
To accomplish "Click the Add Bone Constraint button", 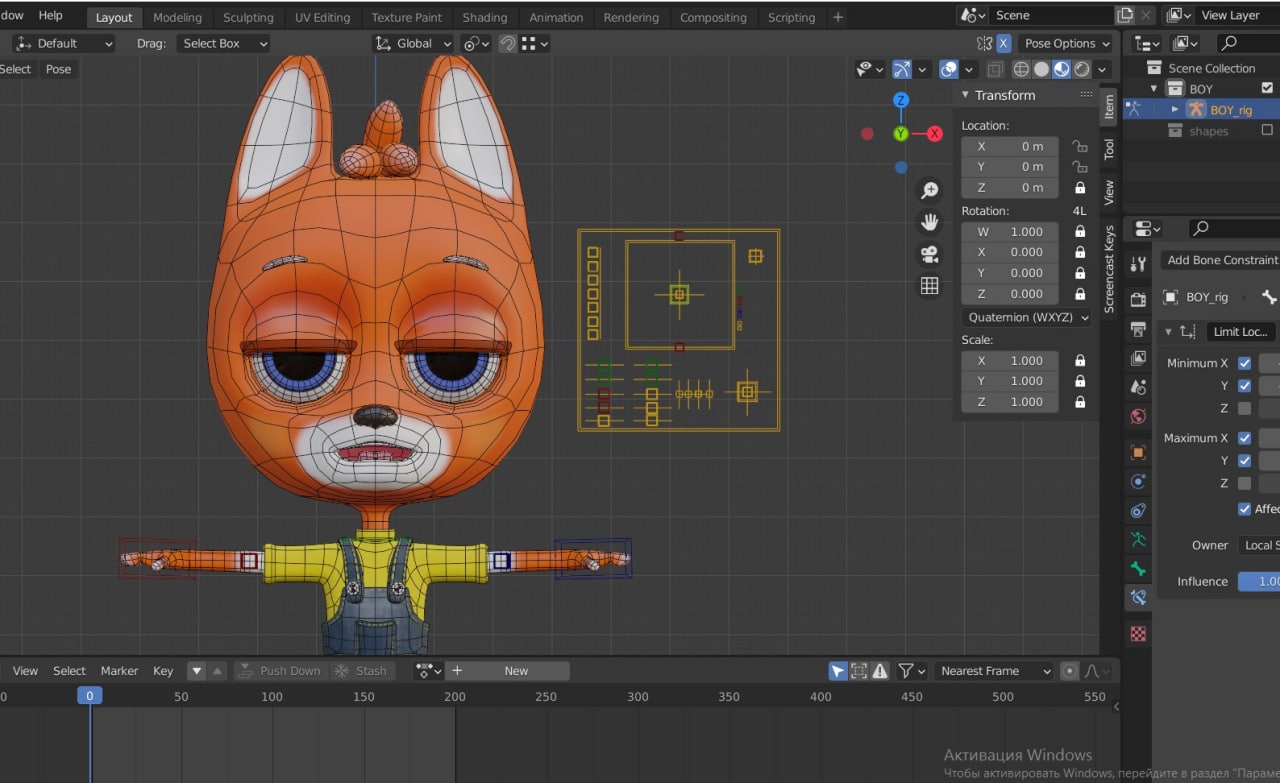I will point(1221,260).
